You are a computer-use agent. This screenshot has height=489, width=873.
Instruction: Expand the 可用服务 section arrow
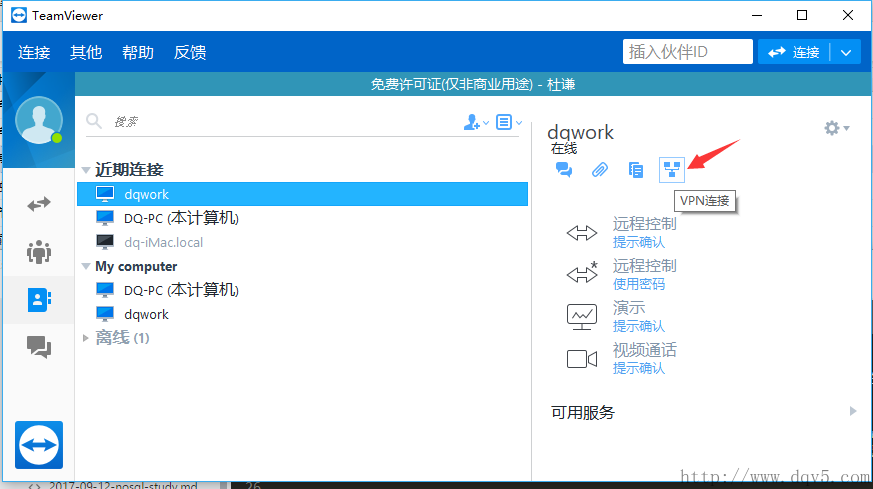click(853, 411)
